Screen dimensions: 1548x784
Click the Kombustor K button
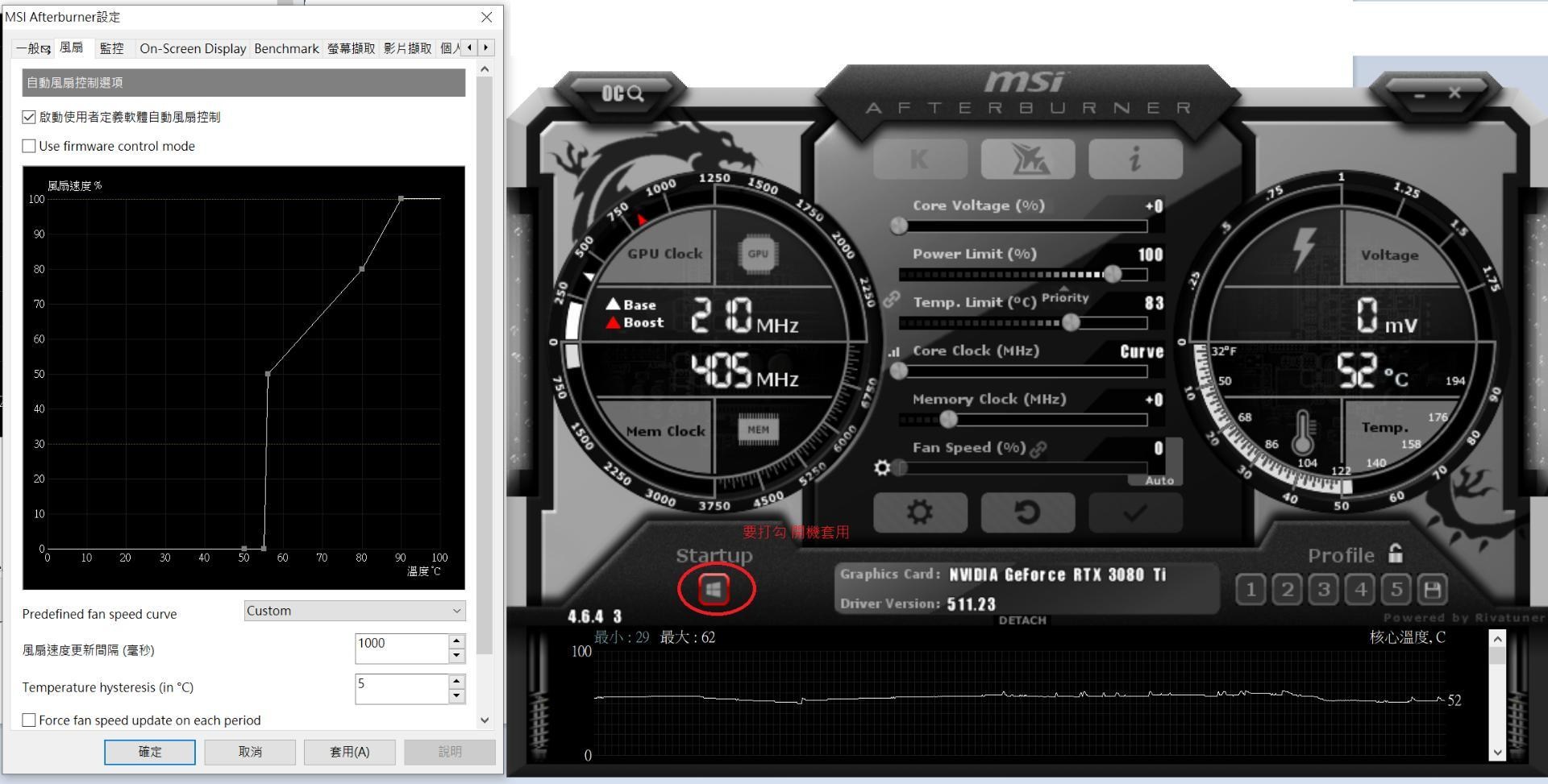[920, 159]
